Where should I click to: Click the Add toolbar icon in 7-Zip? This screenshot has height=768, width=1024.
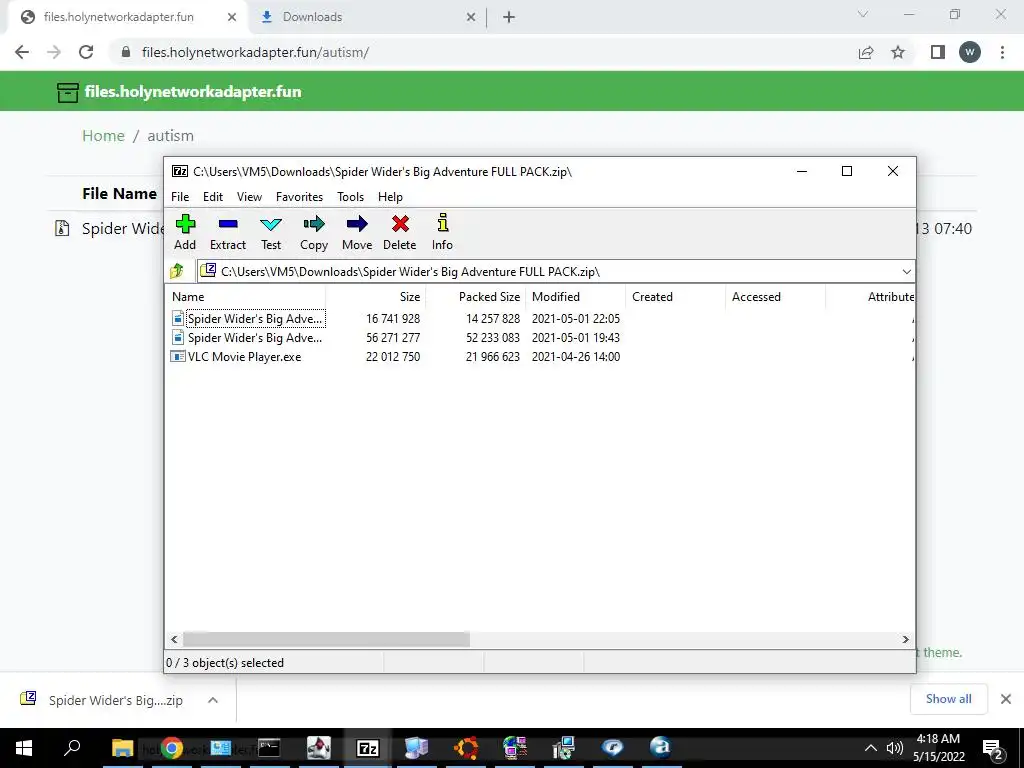[x=185, y=232]
